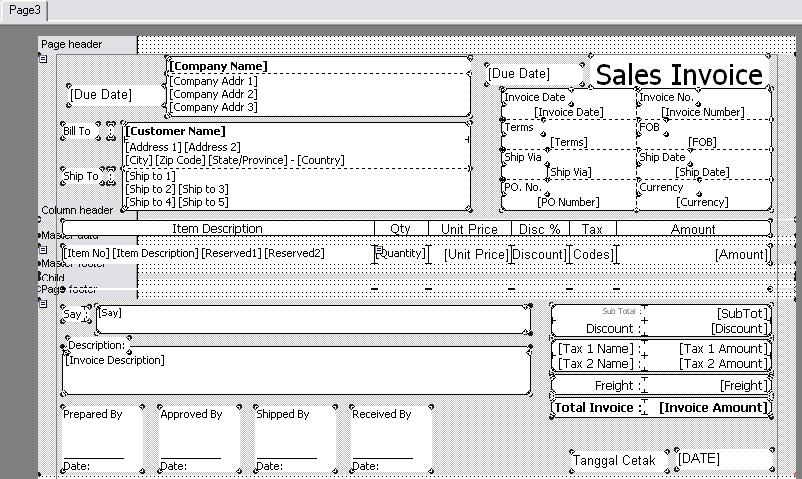Select the [Invoice Amount] total field

[712, 407]
